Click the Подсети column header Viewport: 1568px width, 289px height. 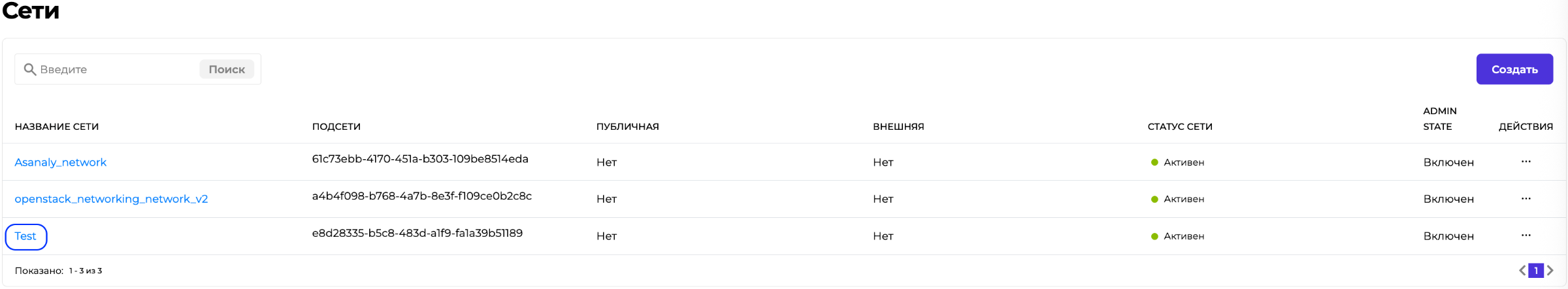tap(336, 127)
